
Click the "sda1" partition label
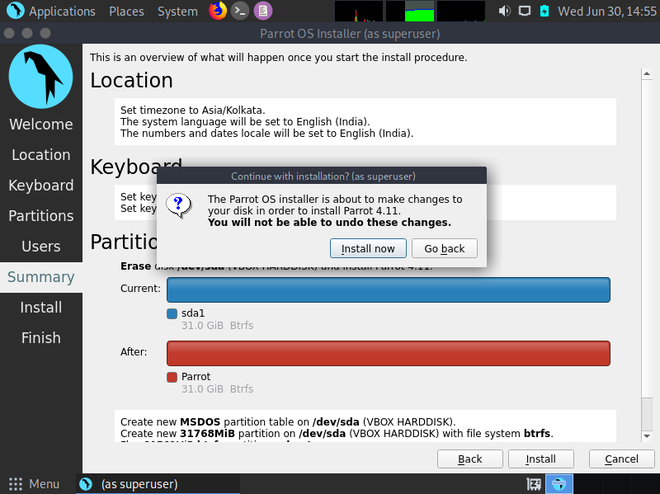tap(193, 313)
